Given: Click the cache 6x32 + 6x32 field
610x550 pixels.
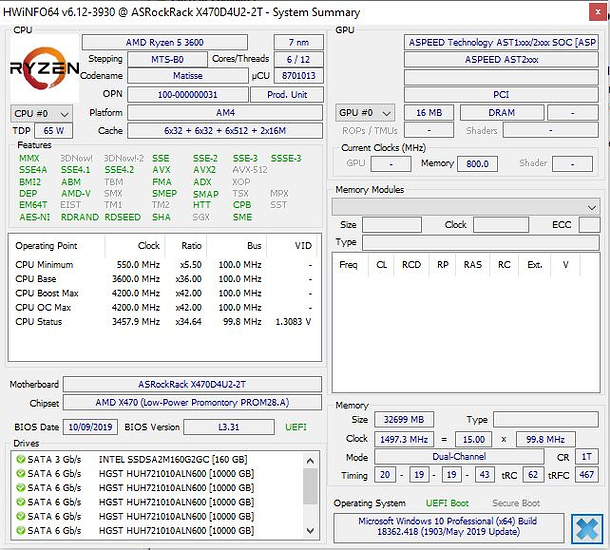Looking at the screenshot, I should pos(225,131).
